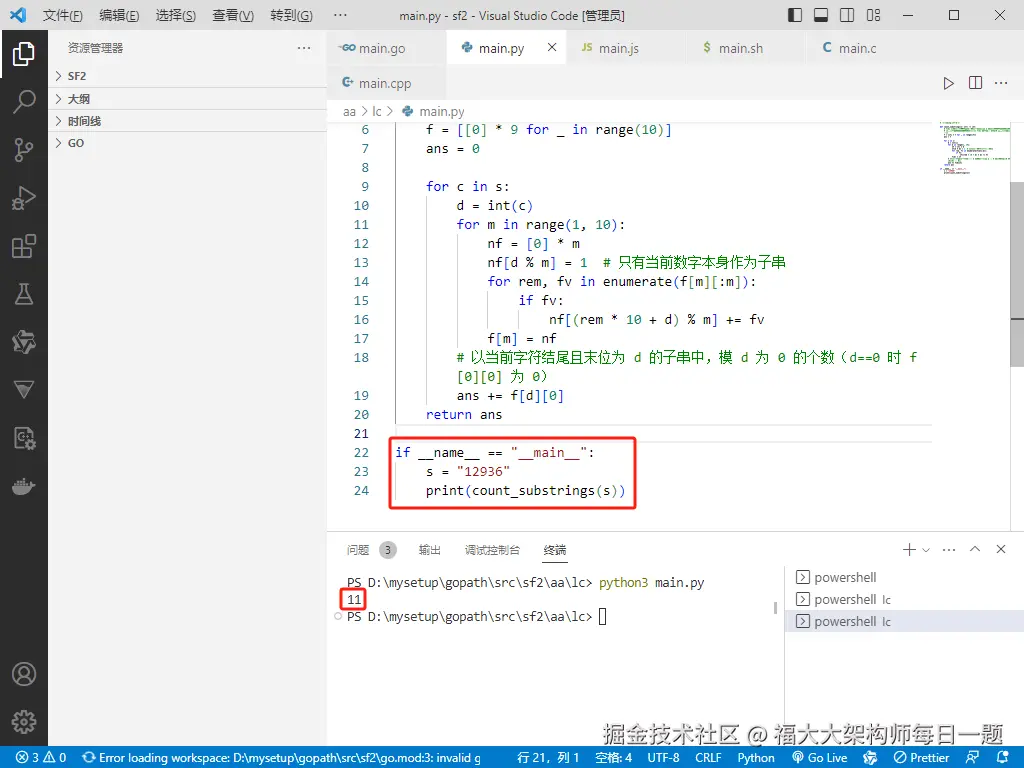Toggle bottom panel layout icon
The width and height of the screenshot is (1024, 768).
coord(821,15)
